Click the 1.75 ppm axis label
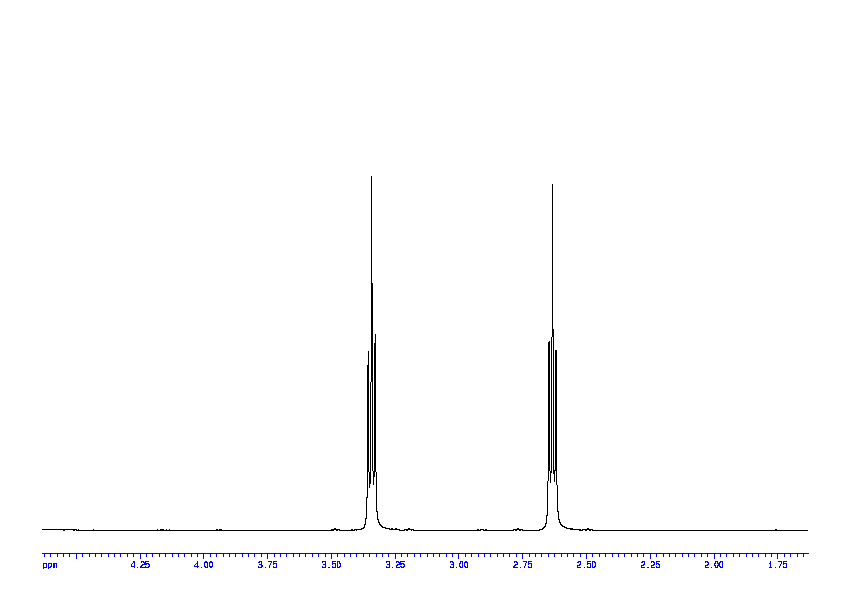842x596 pixels. point(777,565)
